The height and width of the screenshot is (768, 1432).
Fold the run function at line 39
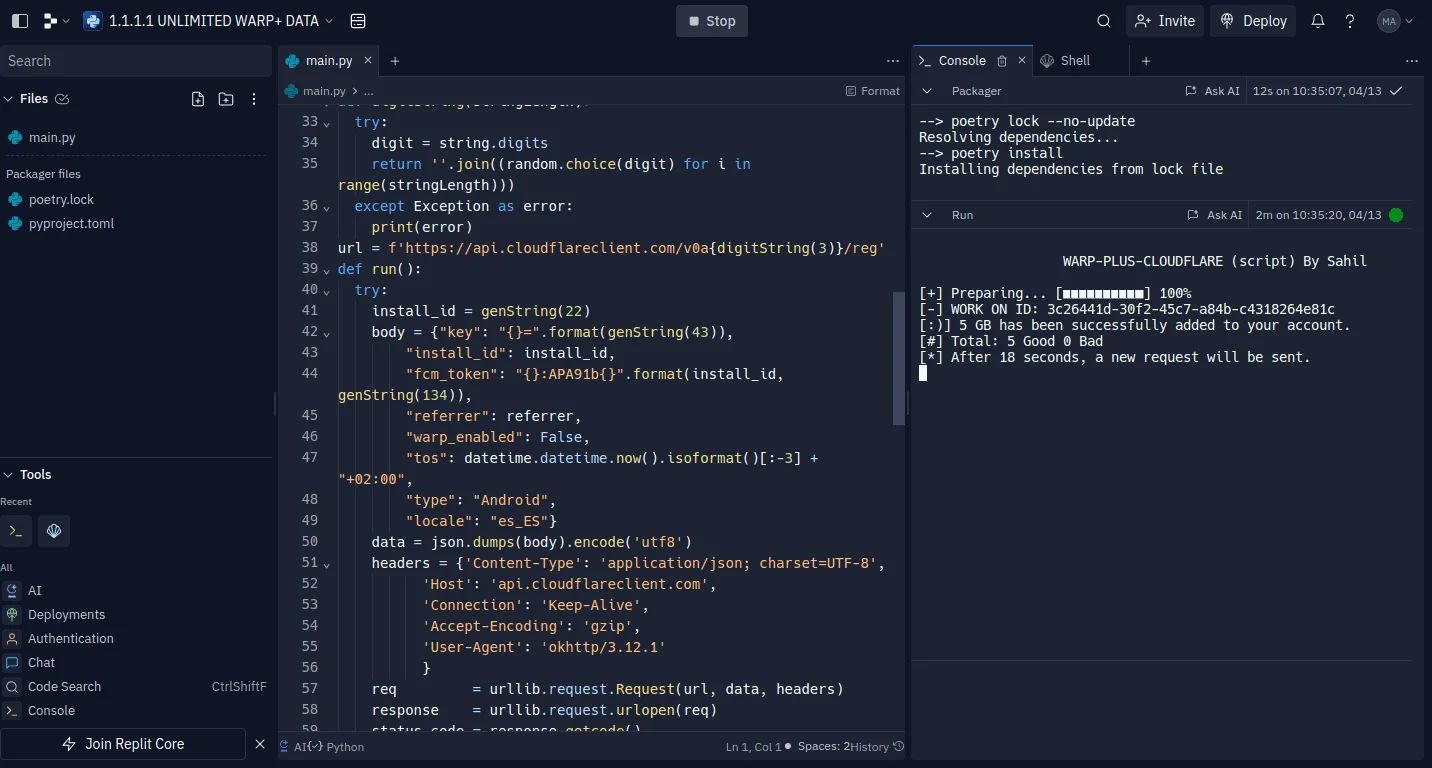pos(326,270)
